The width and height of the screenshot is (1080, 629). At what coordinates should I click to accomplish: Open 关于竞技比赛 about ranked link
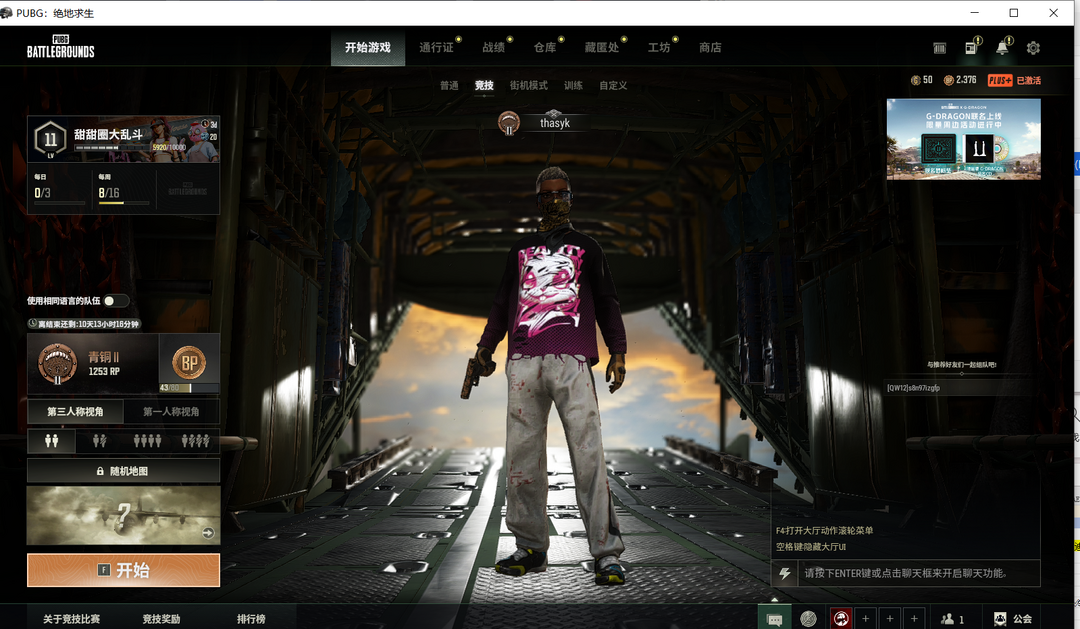coord(72,619)
